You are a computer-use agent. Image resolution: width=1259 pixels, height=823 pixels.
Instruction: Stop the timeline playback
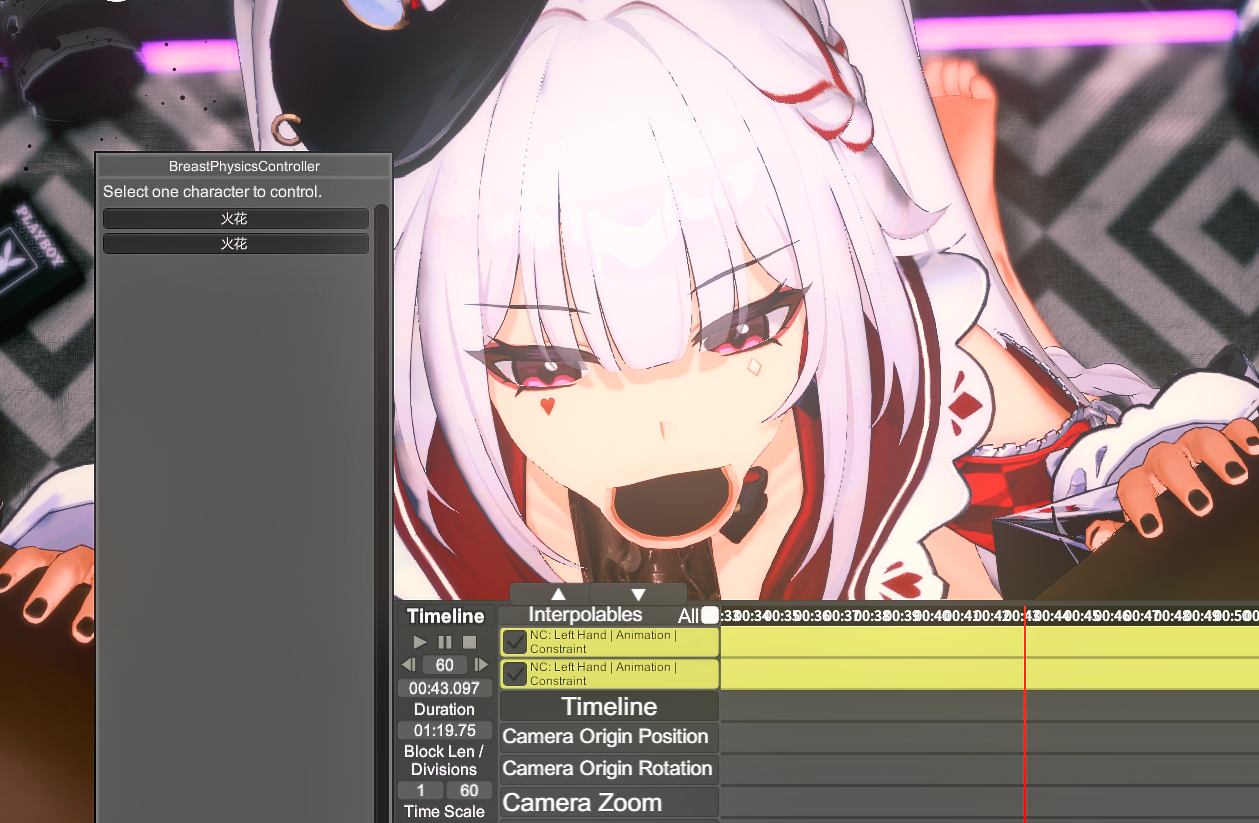point(469,642)
